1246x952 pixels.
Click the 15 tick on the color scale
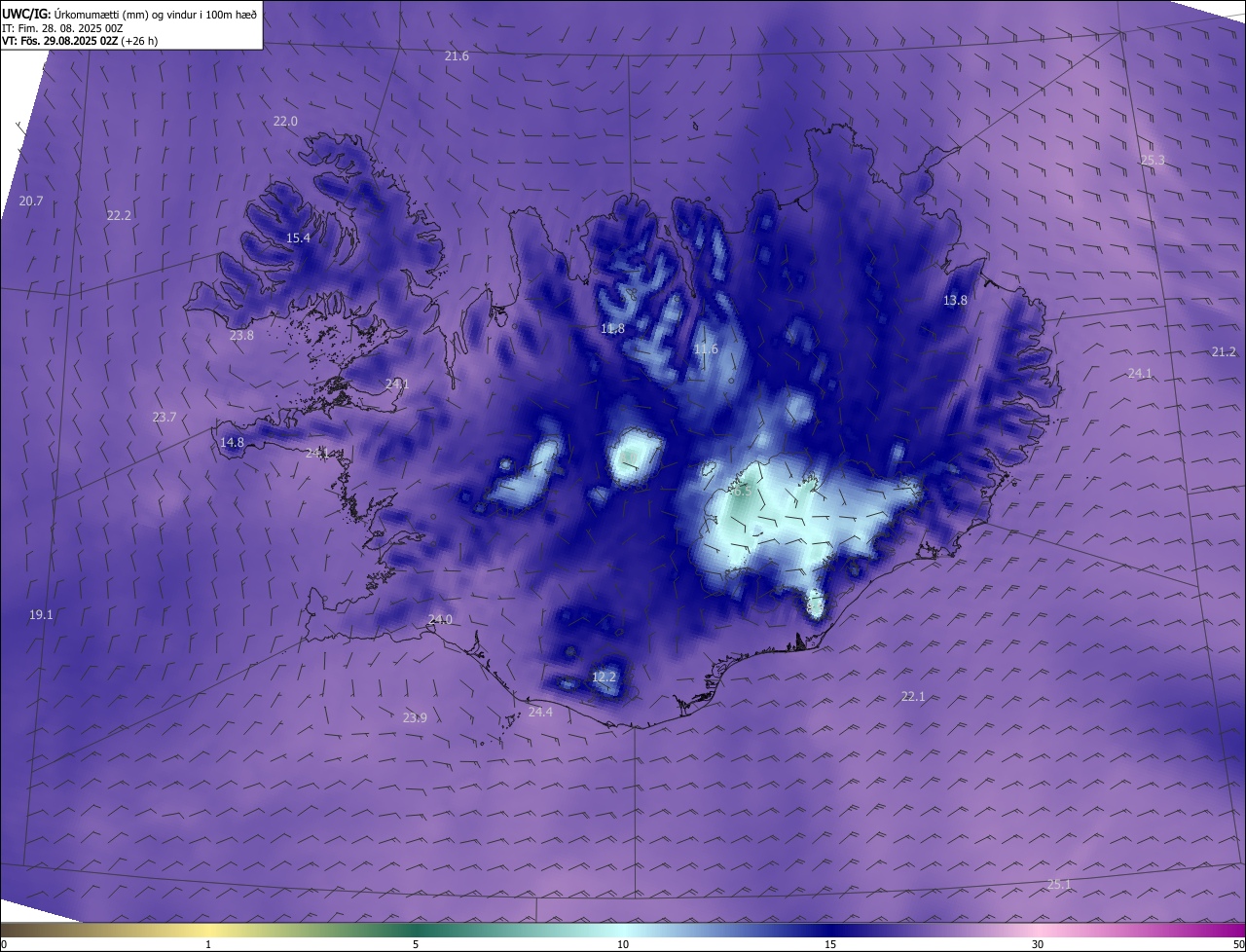coord(830,945)
